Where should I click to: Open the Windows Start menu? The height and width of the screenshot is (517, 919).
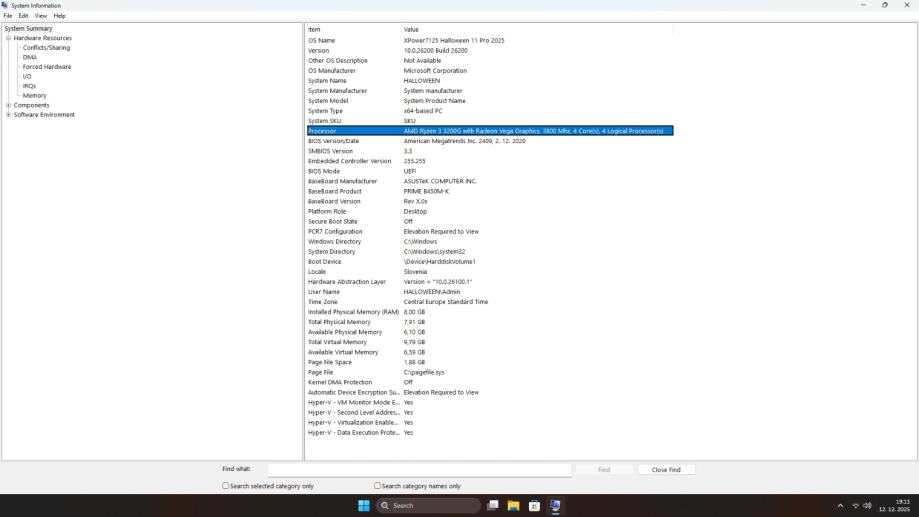364,506
